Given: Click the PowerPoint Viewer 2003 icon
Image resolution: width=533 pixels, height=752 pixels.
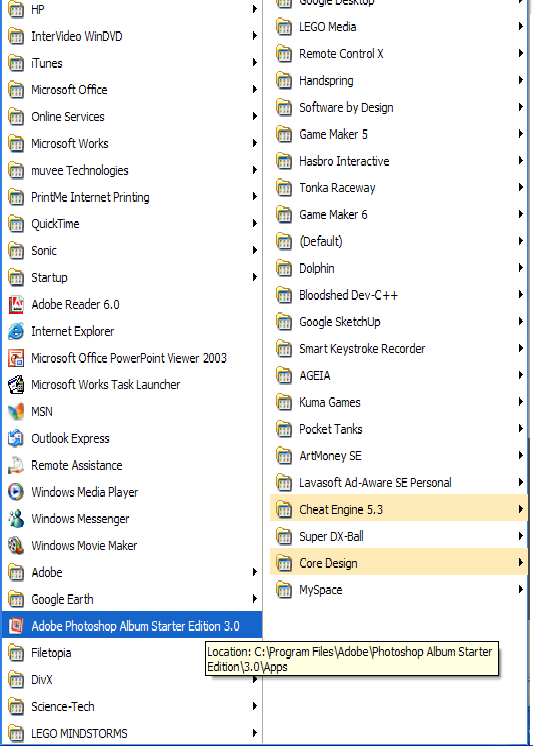Looking at the screenshot, I should click(x=16, y=358).
